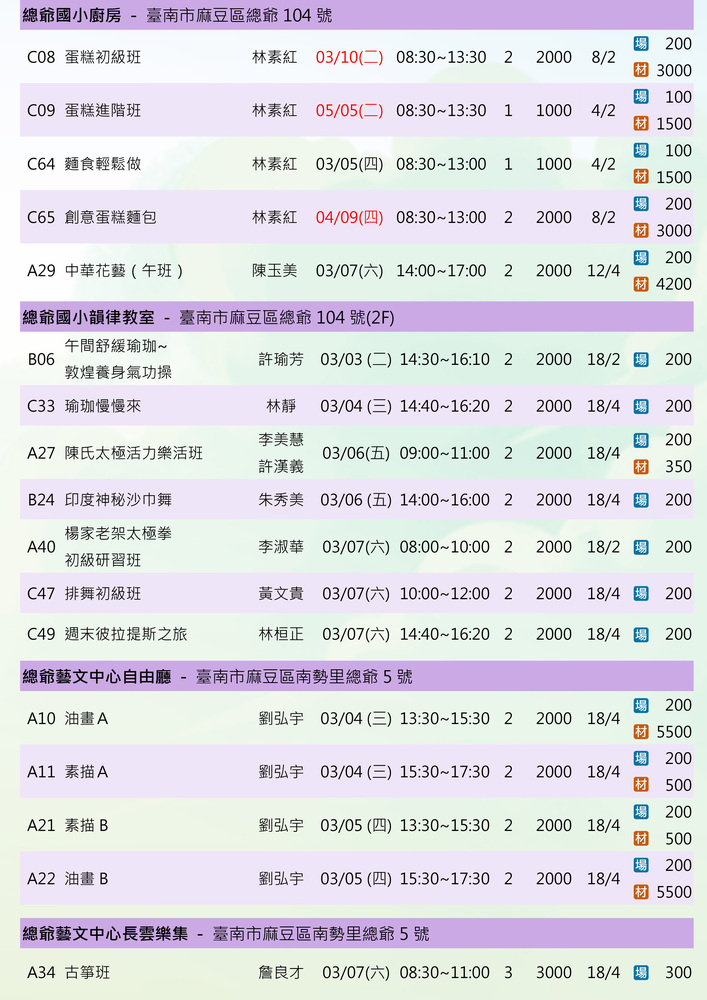Click the orange 材 icon for A22 油畫 B
Image resolution: width=707 pixels, height=1000 pixels.
641,892
